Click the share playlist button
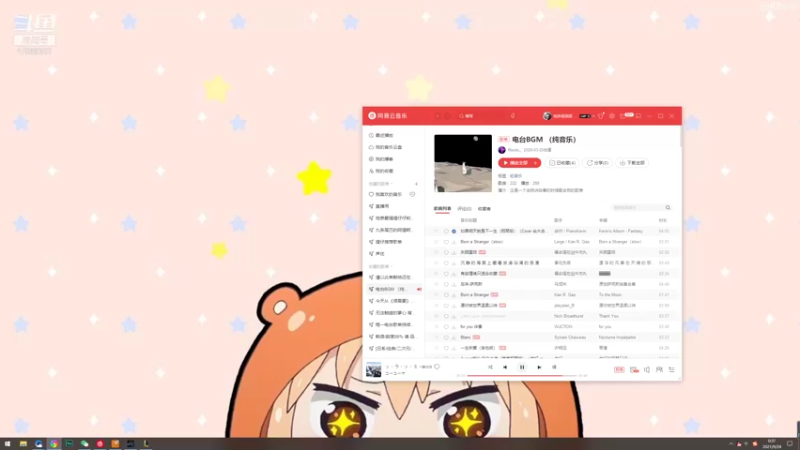This screenshot has height=450, width=800. (597, 163)
